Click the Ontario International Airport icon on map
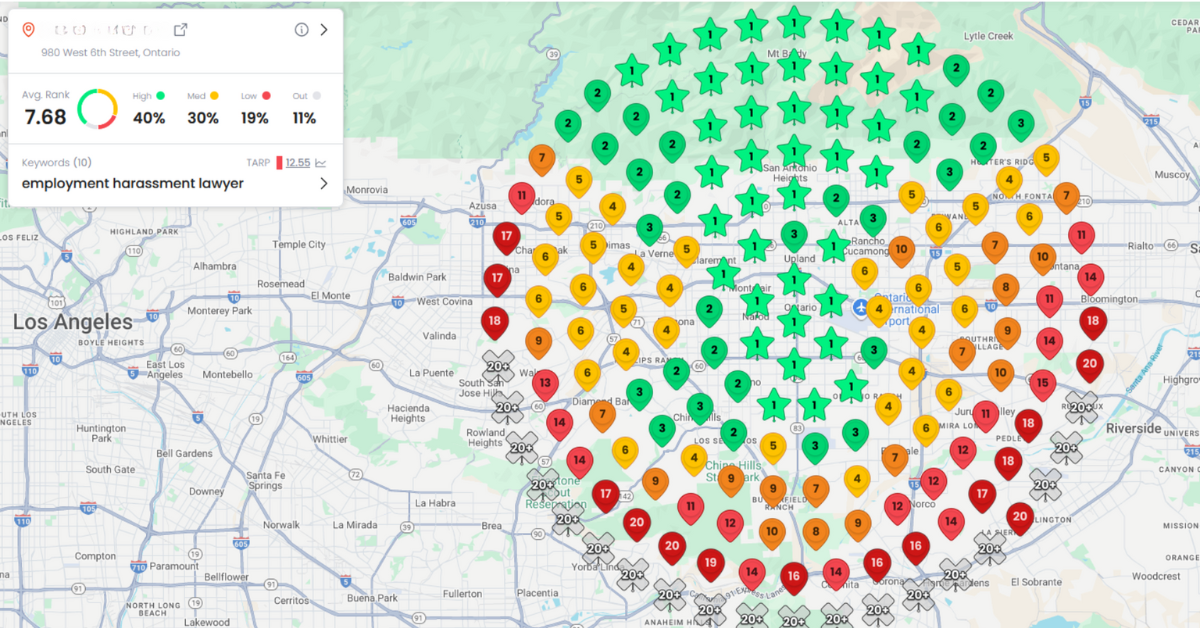Screen dimensions: 1200x628 pos(861,308)
